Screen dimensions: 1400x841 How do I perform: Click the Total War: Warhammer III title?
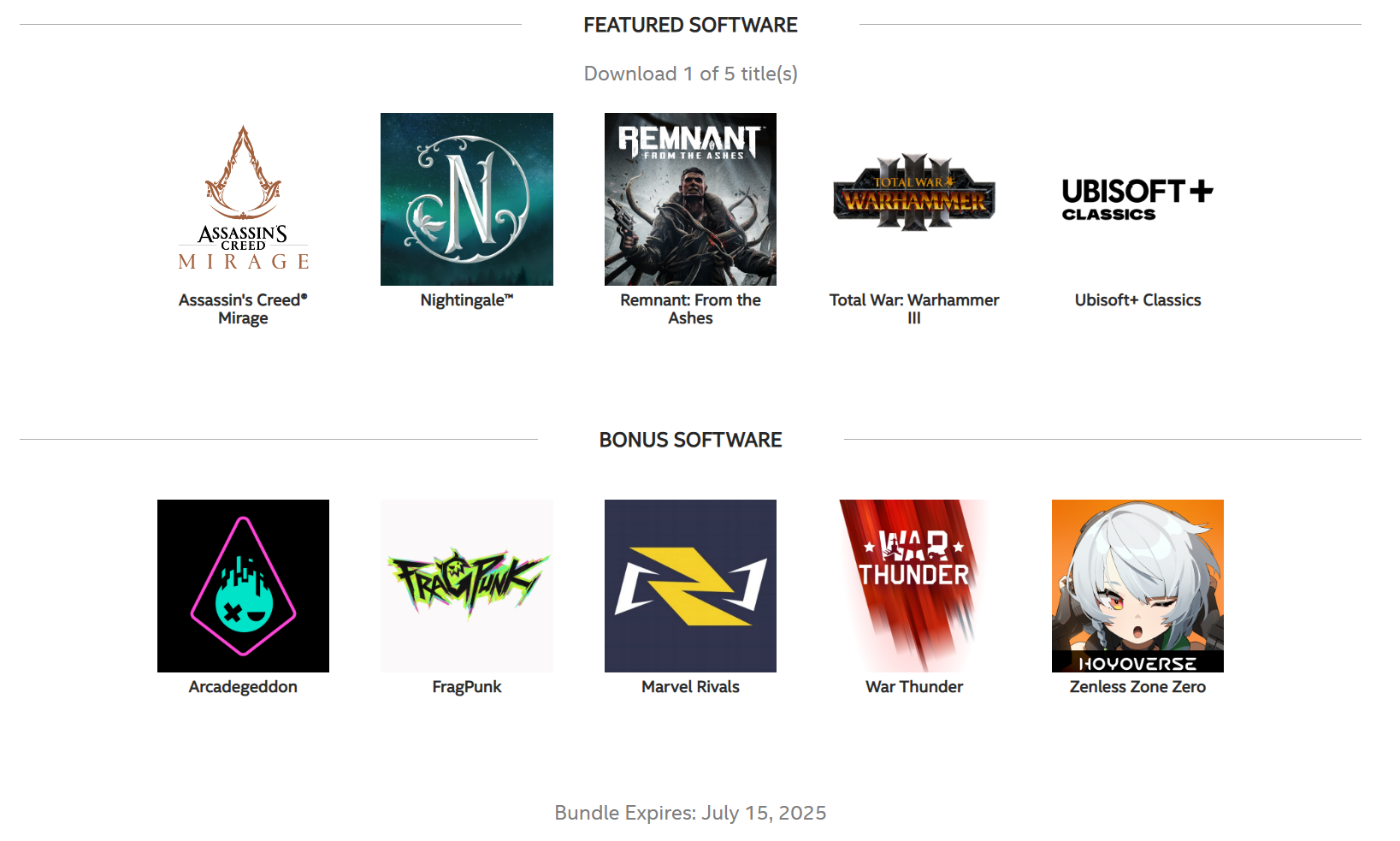(914, 309)
